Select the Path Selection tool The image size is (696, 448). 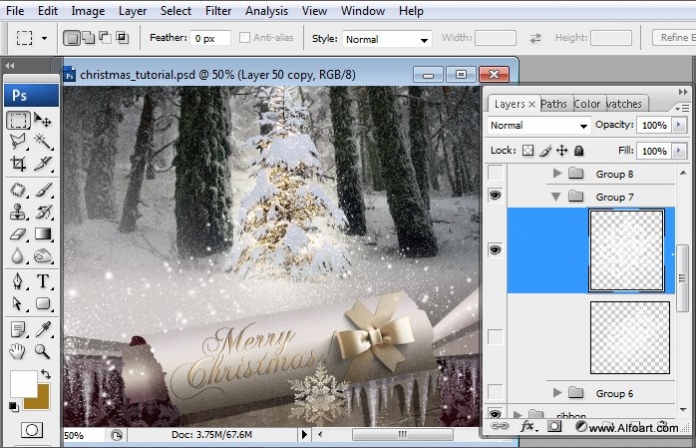click(x=18, y=303)
